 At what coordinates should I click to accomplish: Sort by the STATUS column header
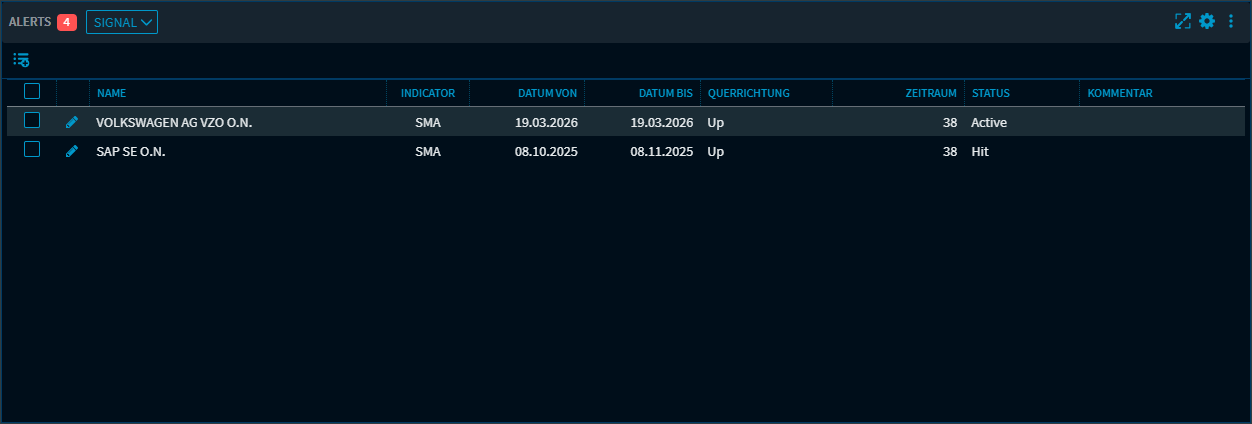click(990, 93)
